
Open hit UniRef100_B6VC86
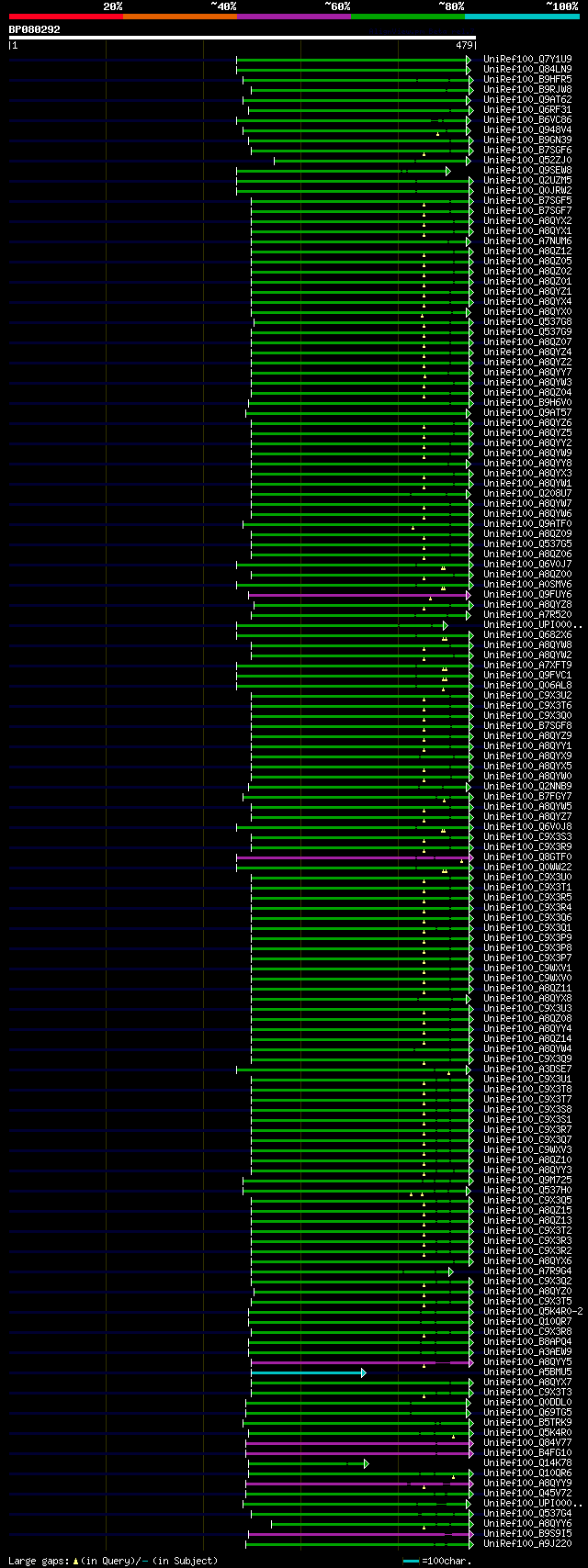pyautogui.click(x=527, y=119)
